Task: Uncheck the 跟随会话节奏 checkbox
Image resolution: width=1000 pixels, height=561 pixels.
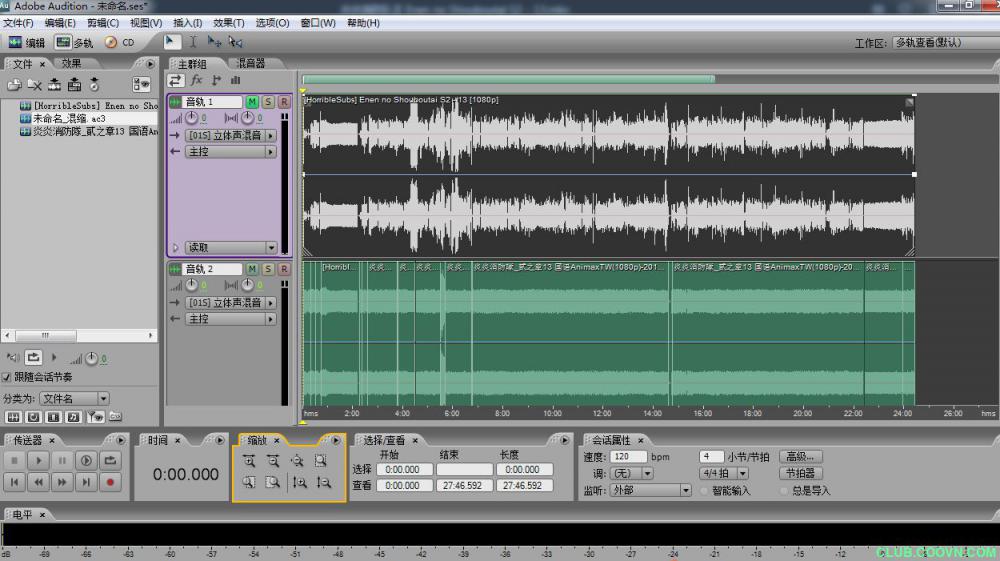Action: coord(7,378)
